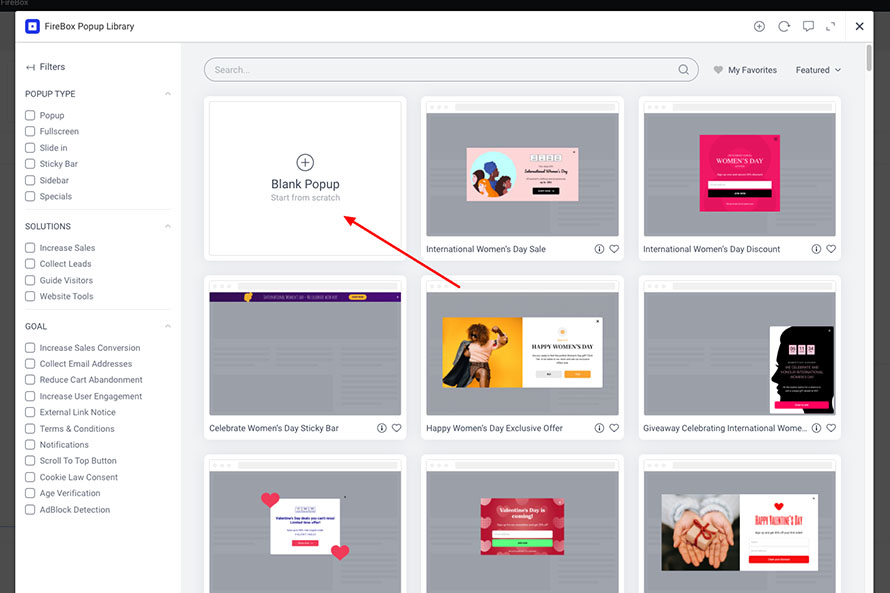
Task: Click the Filters toggle label
Action: click(x=52, y=67)
